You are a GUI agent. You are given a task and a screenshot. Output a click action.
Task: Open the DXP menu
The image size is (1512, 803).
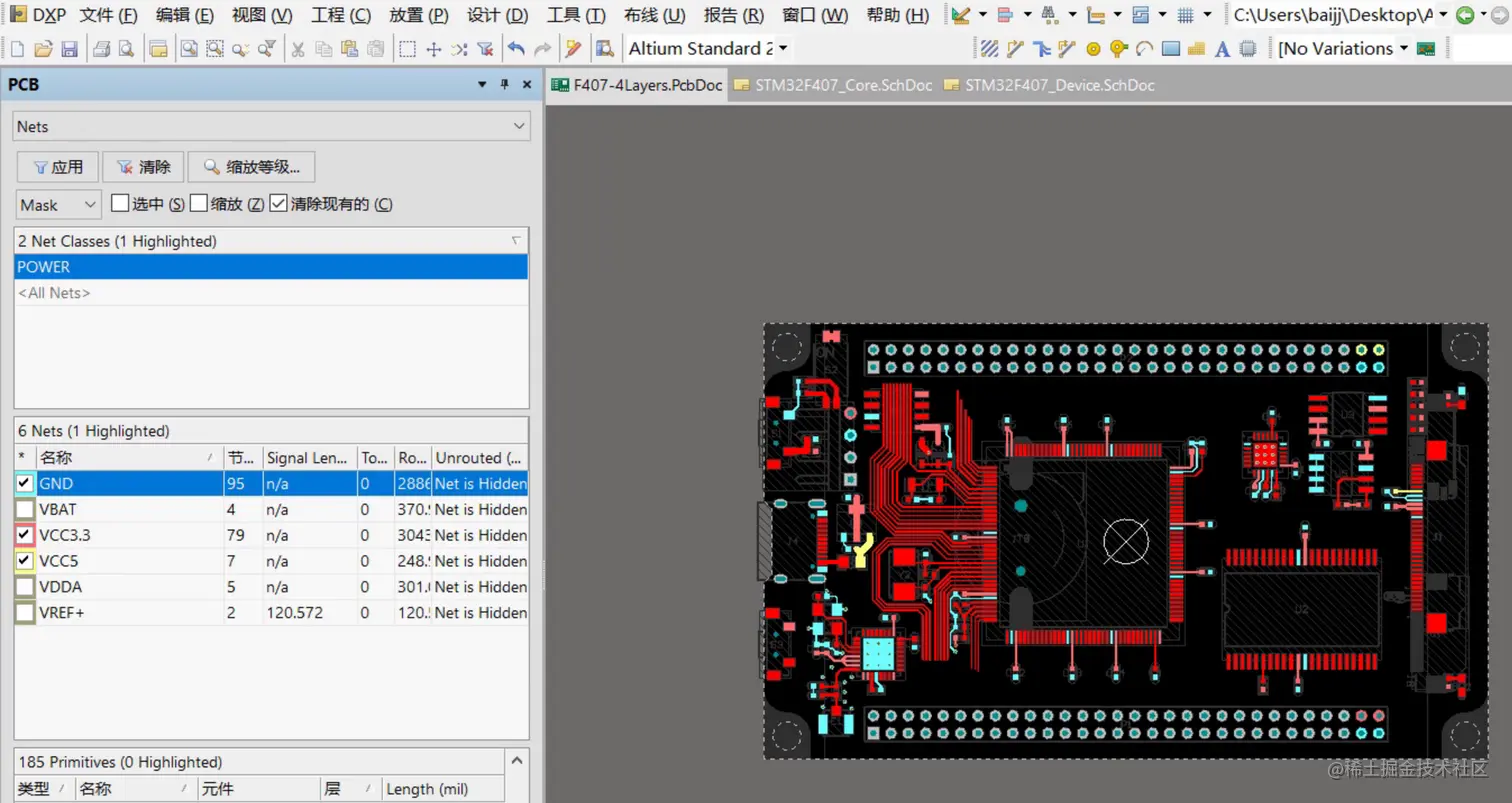[x=37, y=15]
